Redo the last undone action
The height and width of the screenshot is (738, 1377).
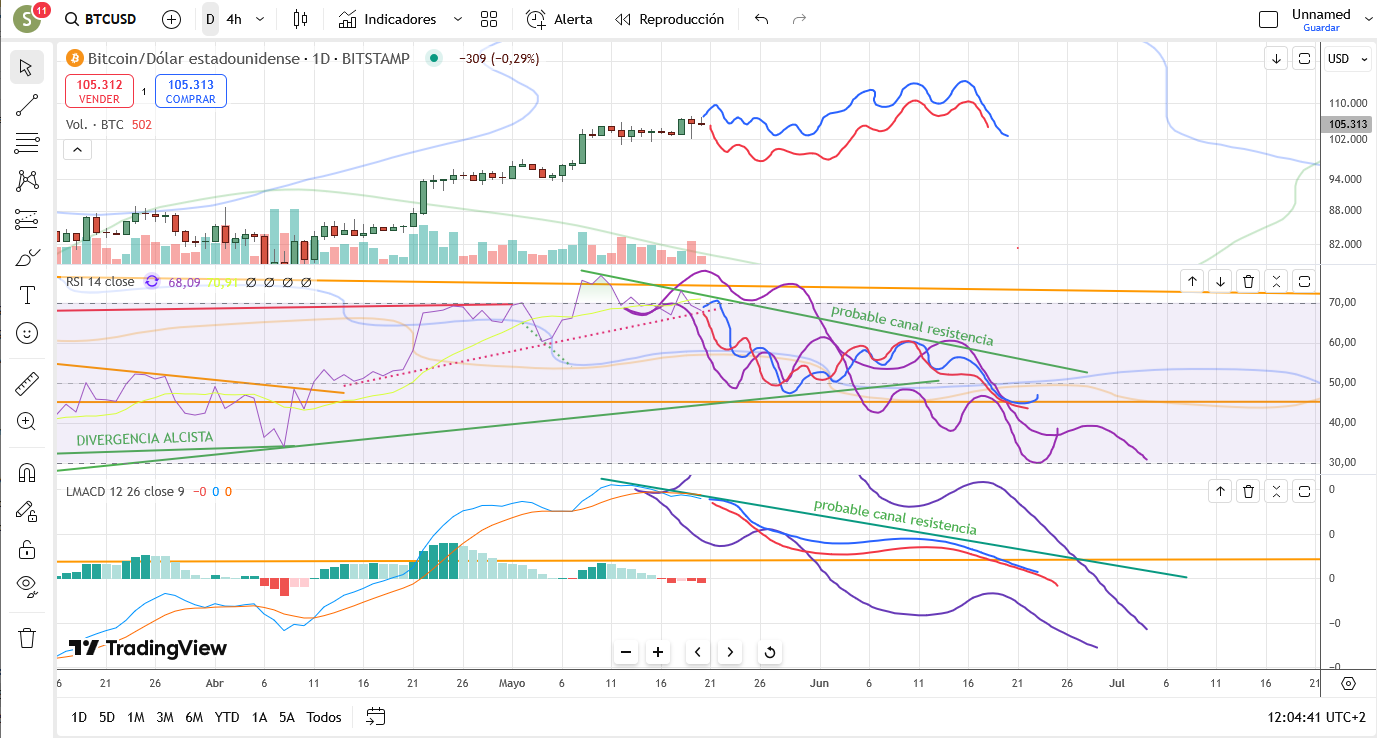799,19
